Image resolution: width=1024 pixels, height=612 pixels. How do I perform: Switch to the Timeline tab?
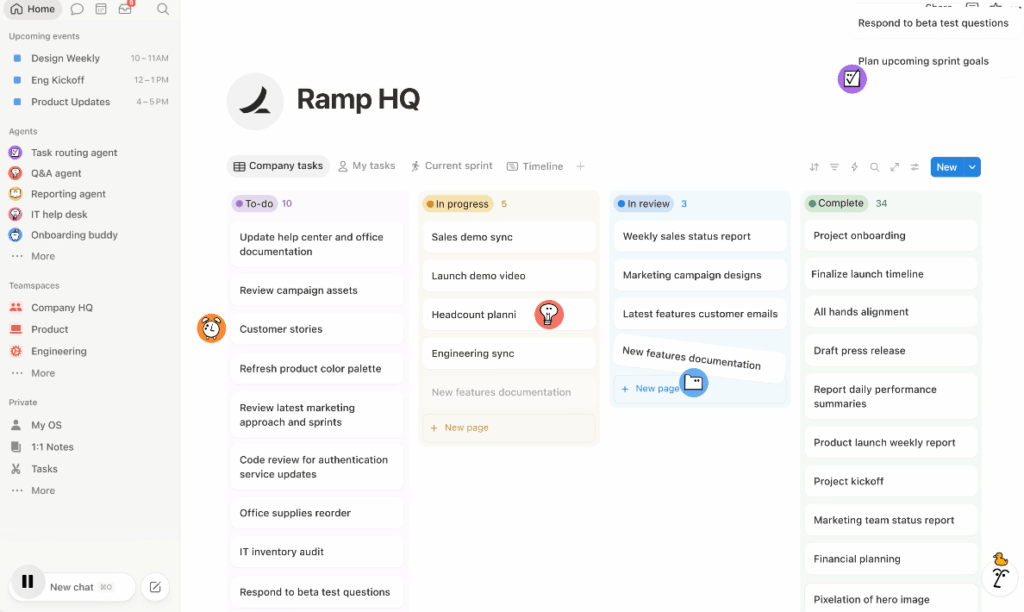tap(535, 167)
